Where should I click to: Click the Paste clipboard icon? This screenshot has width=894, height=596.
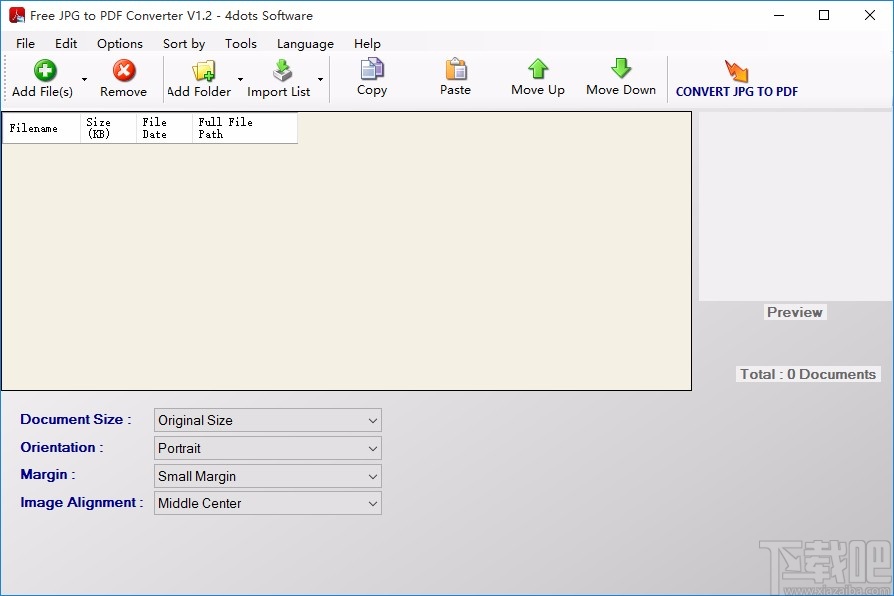point(456,68)
